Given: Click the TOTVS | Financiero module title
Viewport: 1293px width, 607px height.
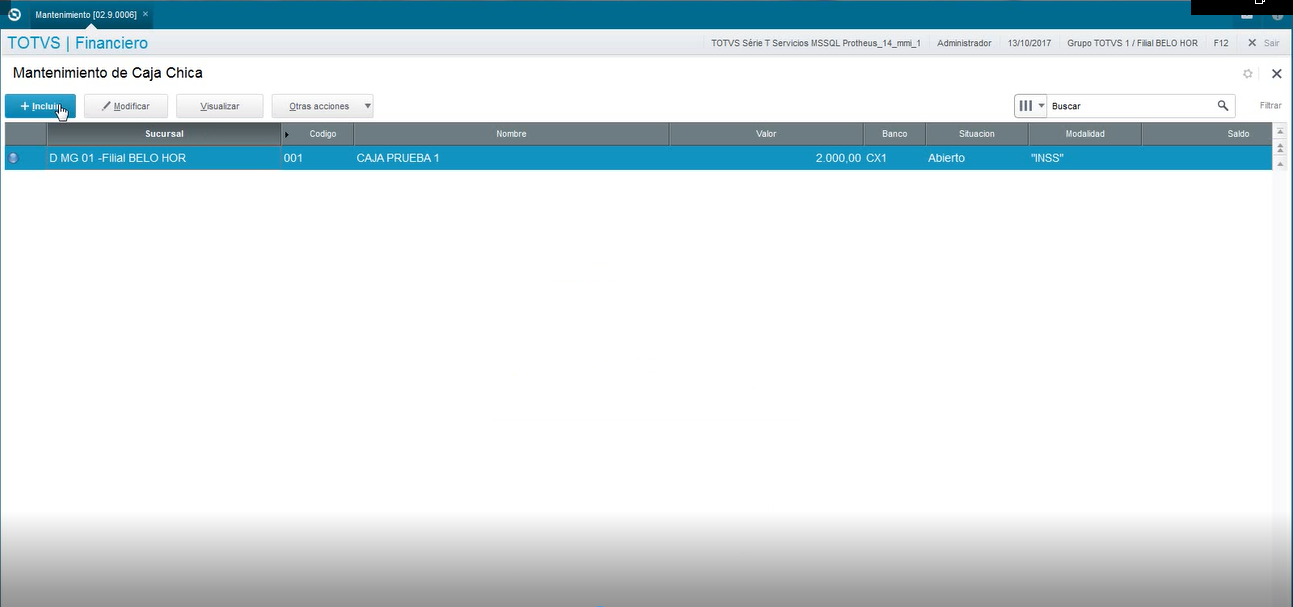Looking at the screenshot, I should pos(77,43).
